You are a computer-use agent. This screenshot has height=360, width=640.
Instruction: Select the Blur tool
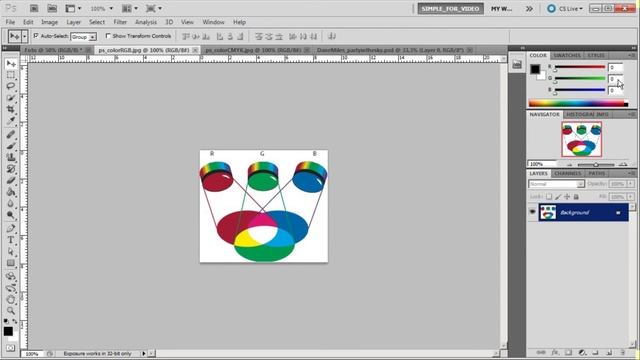(11, 203)
